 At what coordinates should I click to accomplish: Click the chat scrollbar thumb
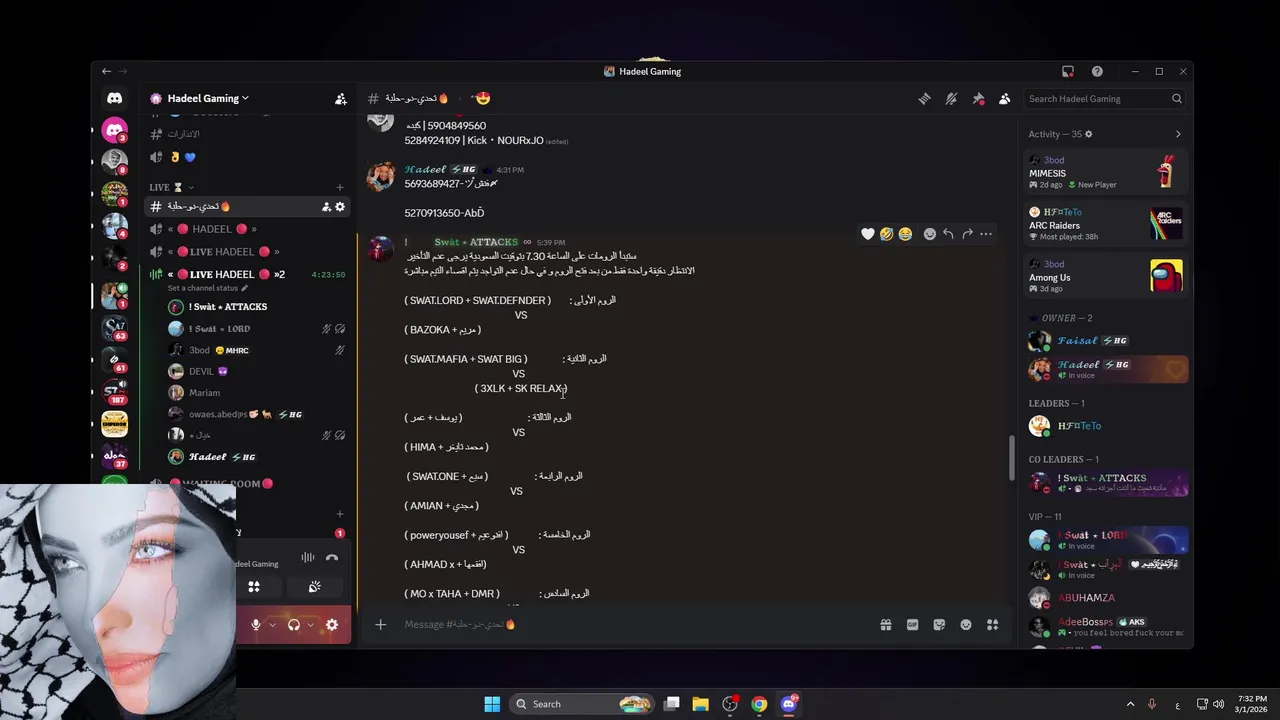(1011, 459)
